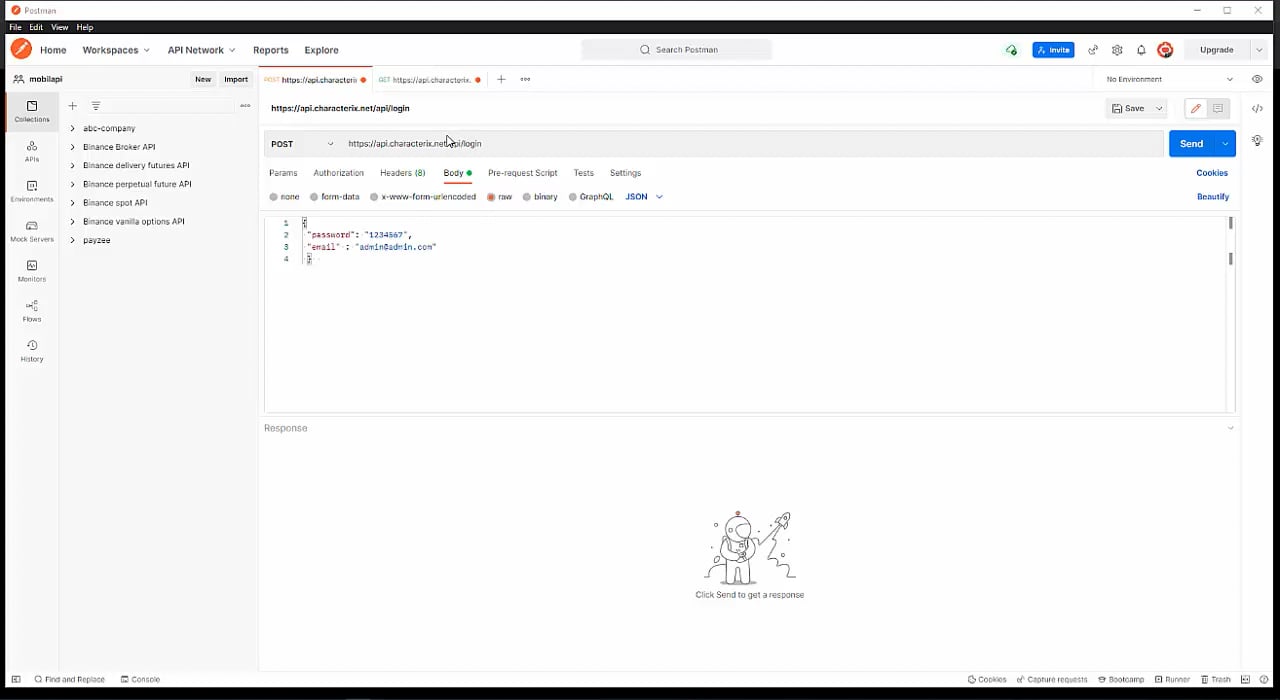1280x700 pixels.
Task: Select the binary body type
Action: (x=540, y=197)
